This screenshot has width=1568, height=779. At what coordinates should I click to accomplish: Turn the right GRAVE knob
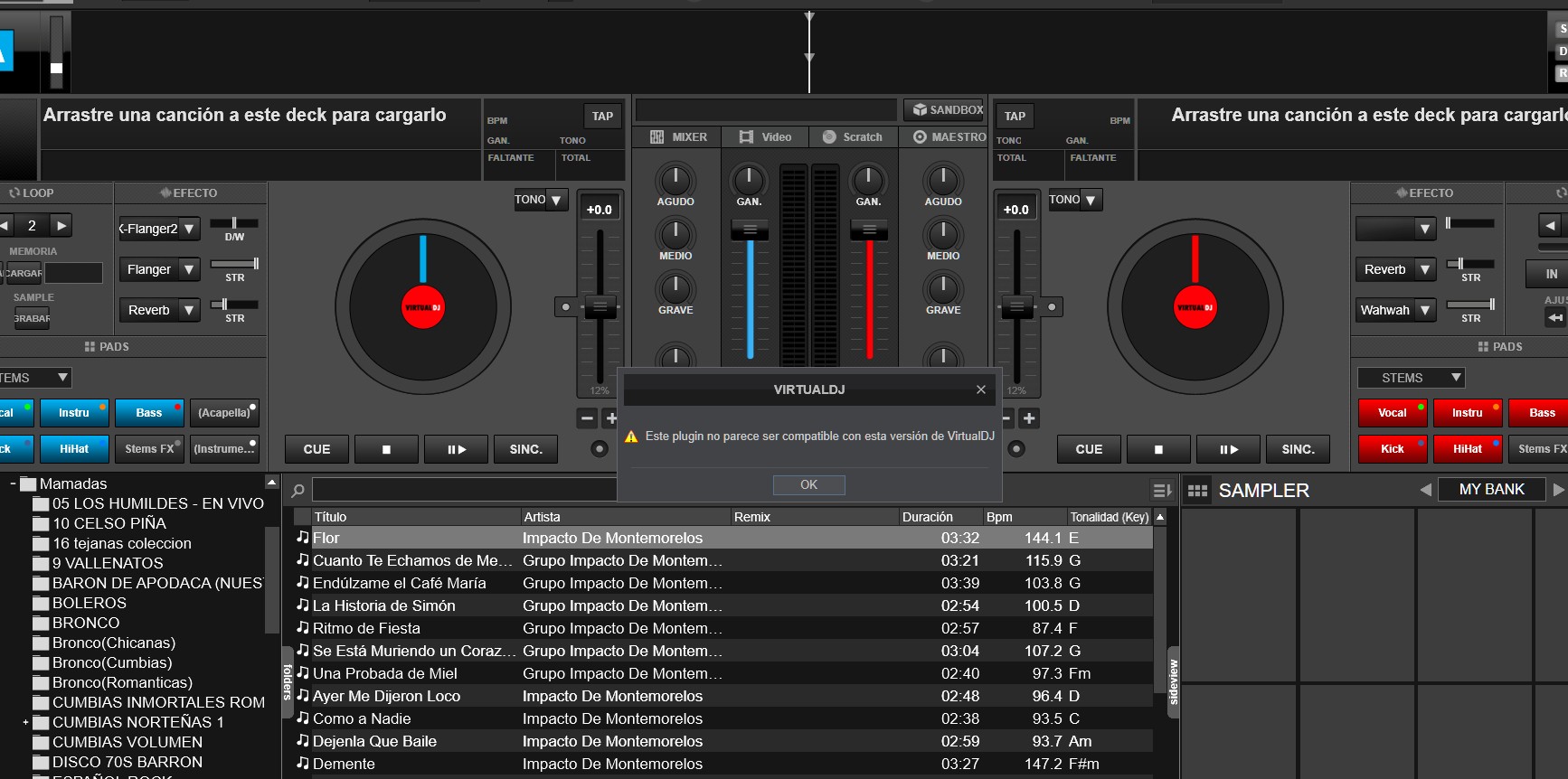(943, 288)
